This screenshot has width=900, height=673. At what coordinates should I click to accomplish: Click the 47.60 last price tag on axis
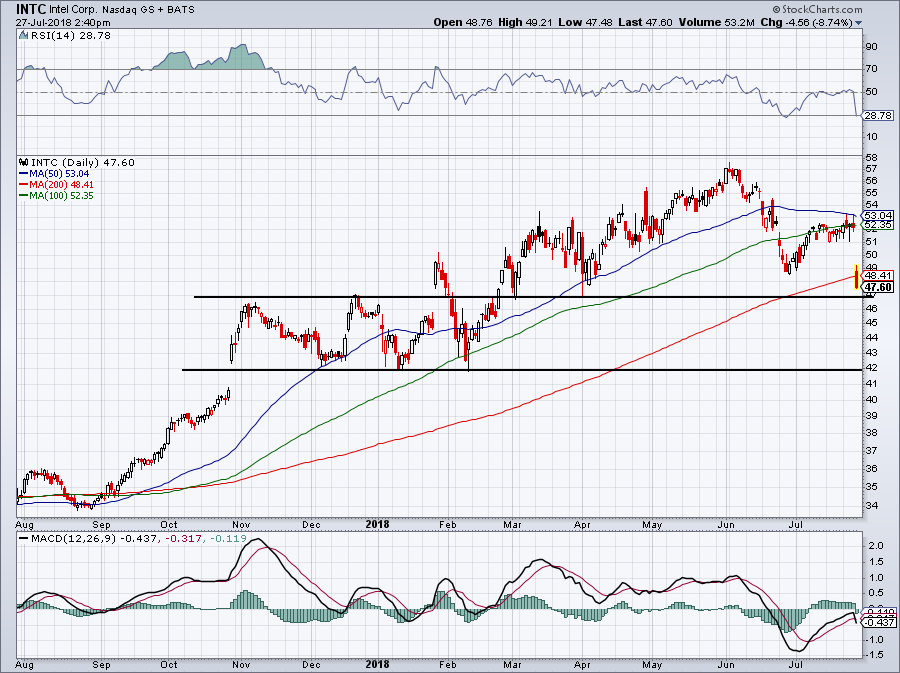[879, 287]
